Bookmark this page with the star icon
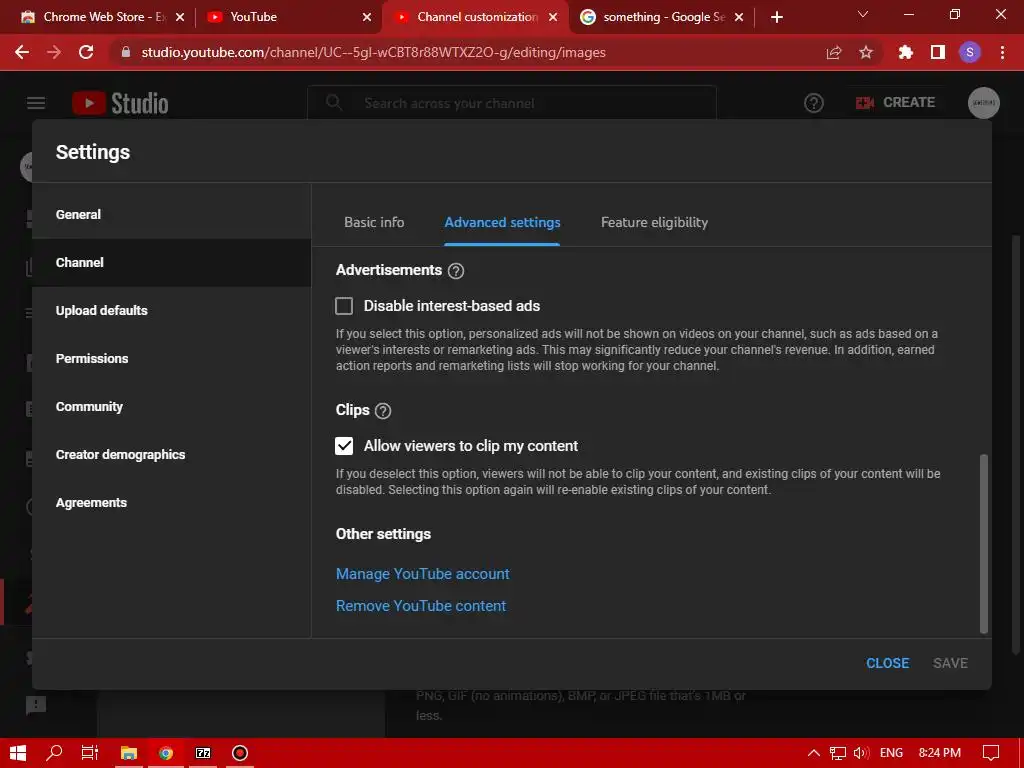1024x768 pixels. [866, 52]
